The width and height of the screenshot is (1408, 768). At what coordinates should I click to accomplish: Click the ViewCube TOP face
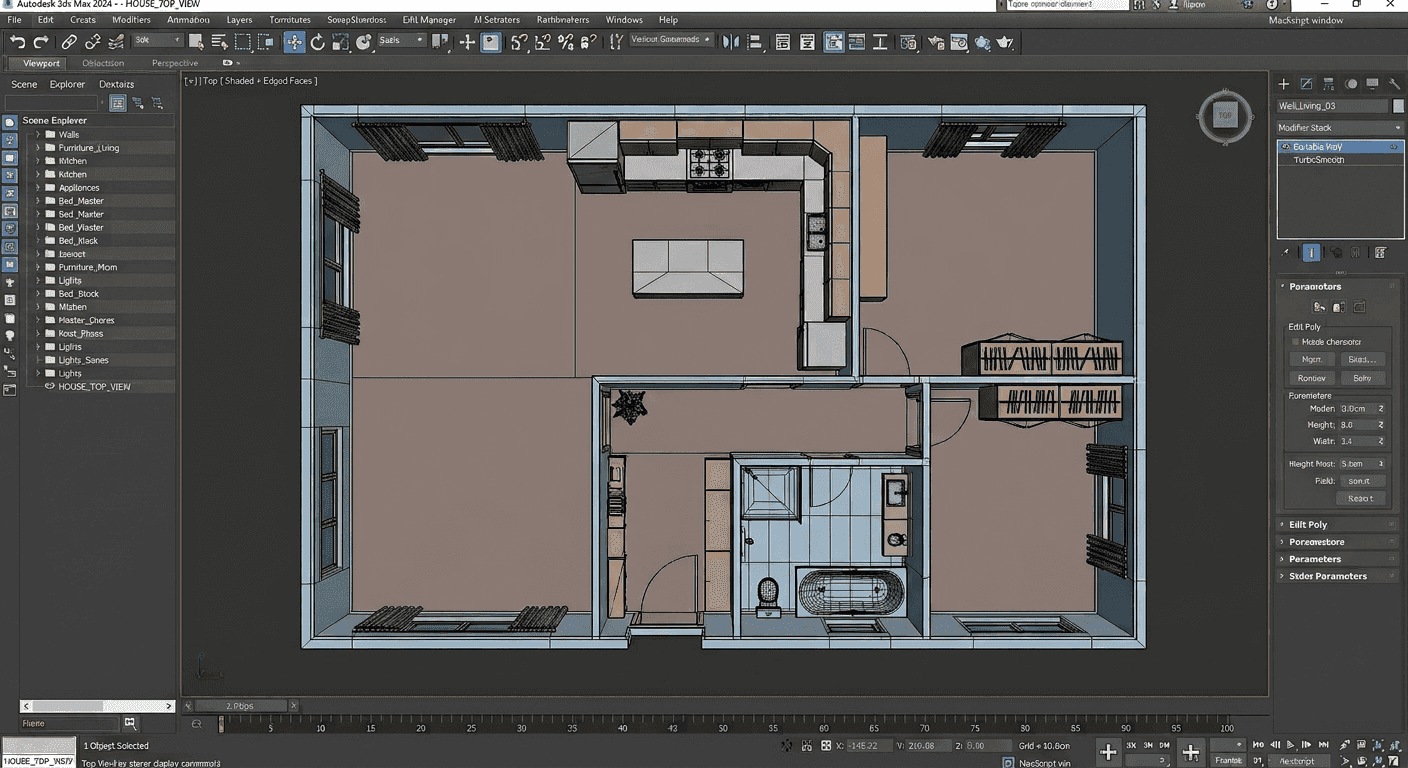click(1224, 116)
